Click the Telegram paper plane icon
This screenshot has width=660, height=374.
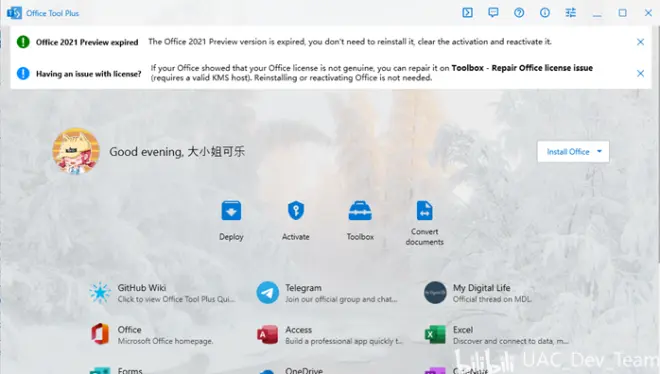pyautogui.click(x=268, y=293)
